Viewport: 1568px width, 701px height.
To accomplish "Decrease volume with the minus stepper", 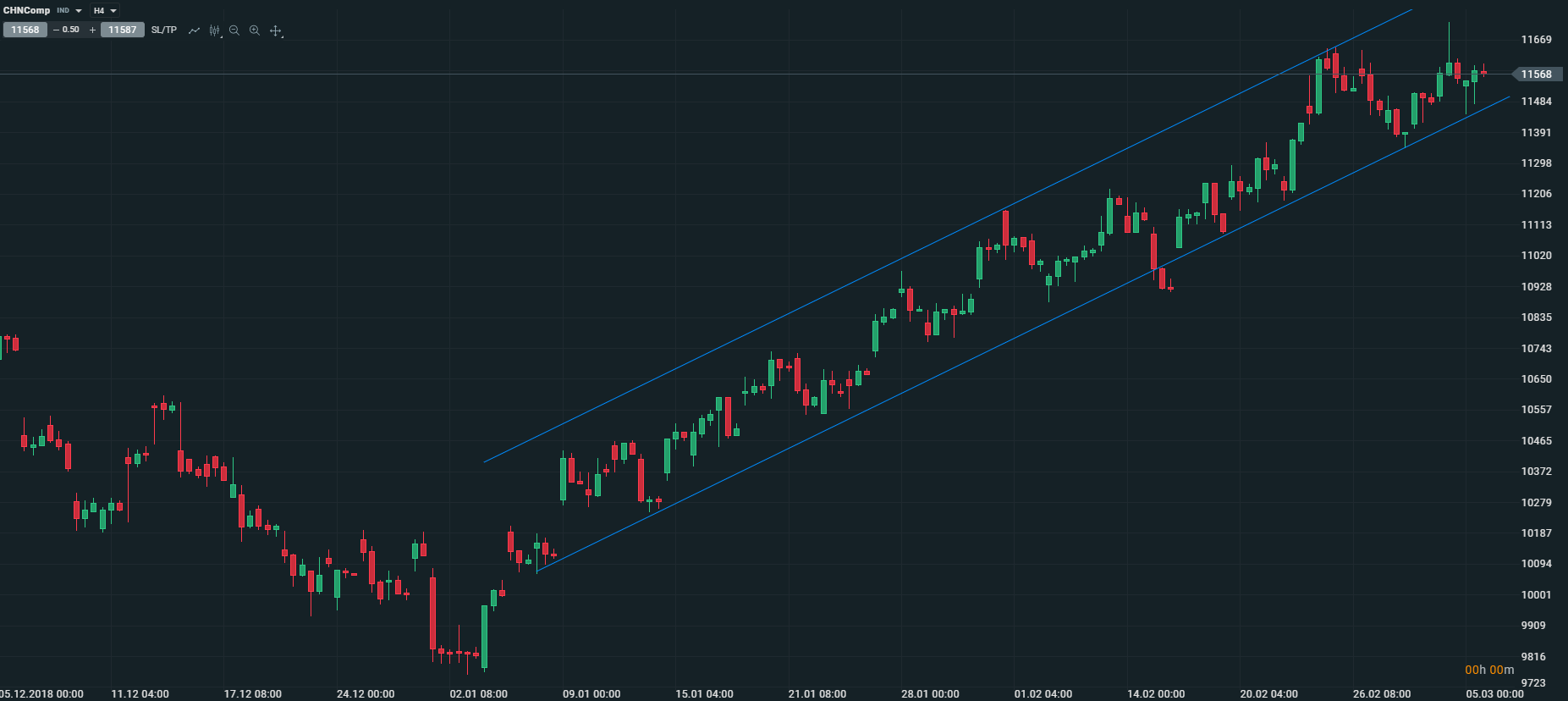I will pyautogui.click(x=56, y=30).
